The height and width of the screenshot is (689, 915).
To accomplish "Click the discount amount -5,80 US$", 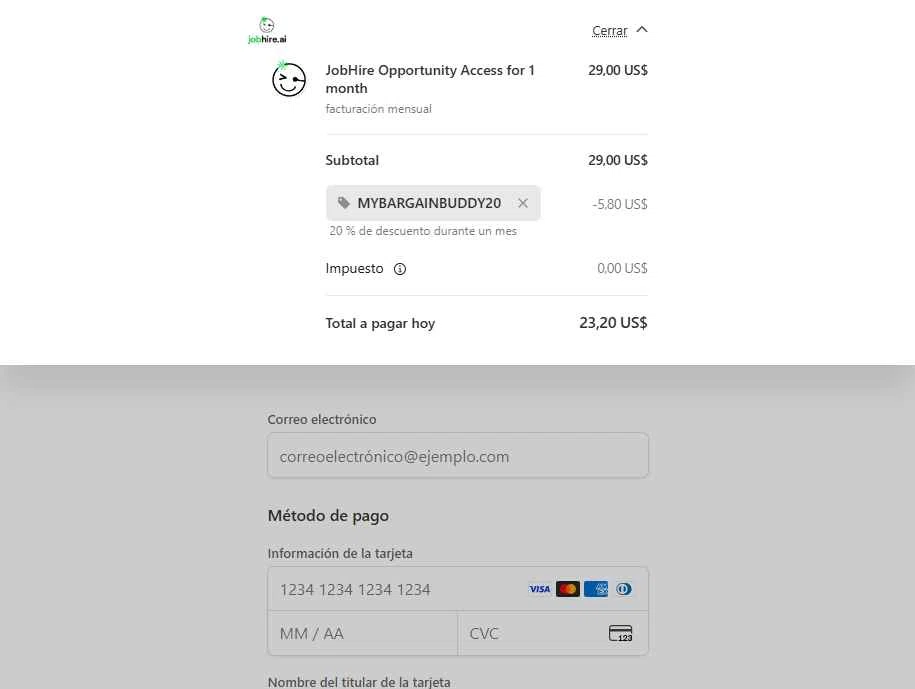I will [620, 204].
